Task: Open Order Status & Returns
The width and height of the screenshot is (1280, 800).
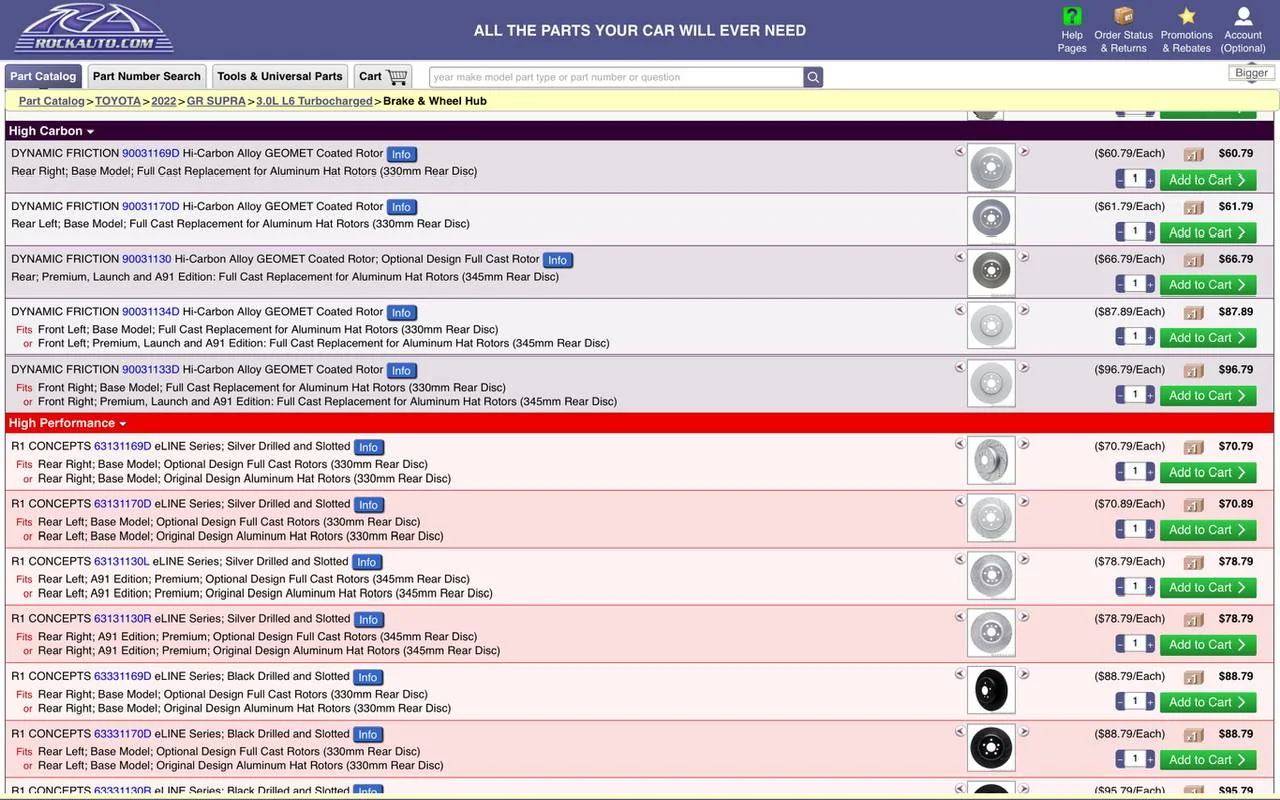Action: point(1123,30)
